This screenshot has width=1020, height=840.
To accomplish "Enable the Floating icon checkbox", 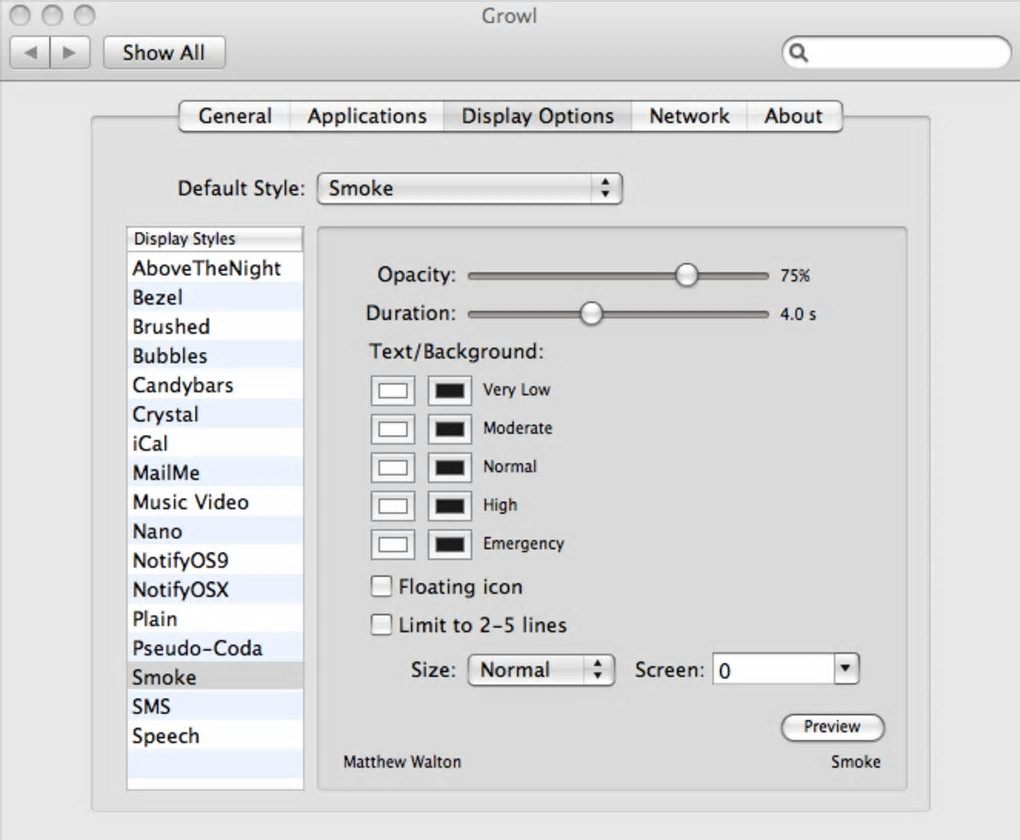I will [x=381, y=586].
